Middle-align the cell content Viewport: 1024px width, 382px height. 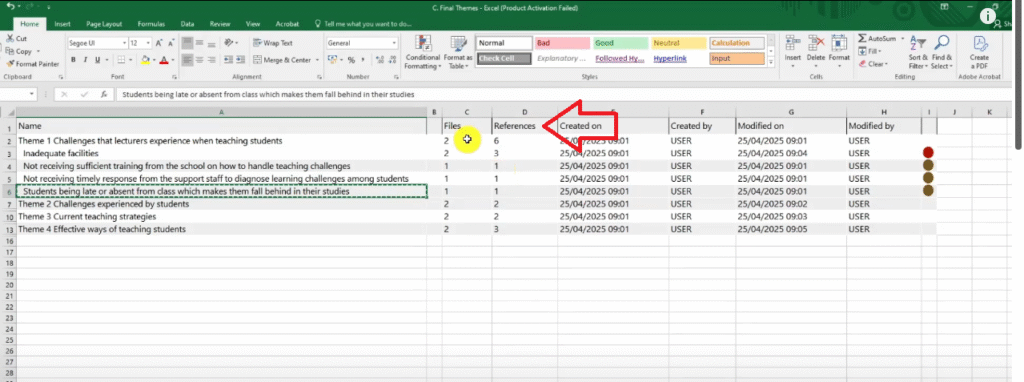click(200, 43)
